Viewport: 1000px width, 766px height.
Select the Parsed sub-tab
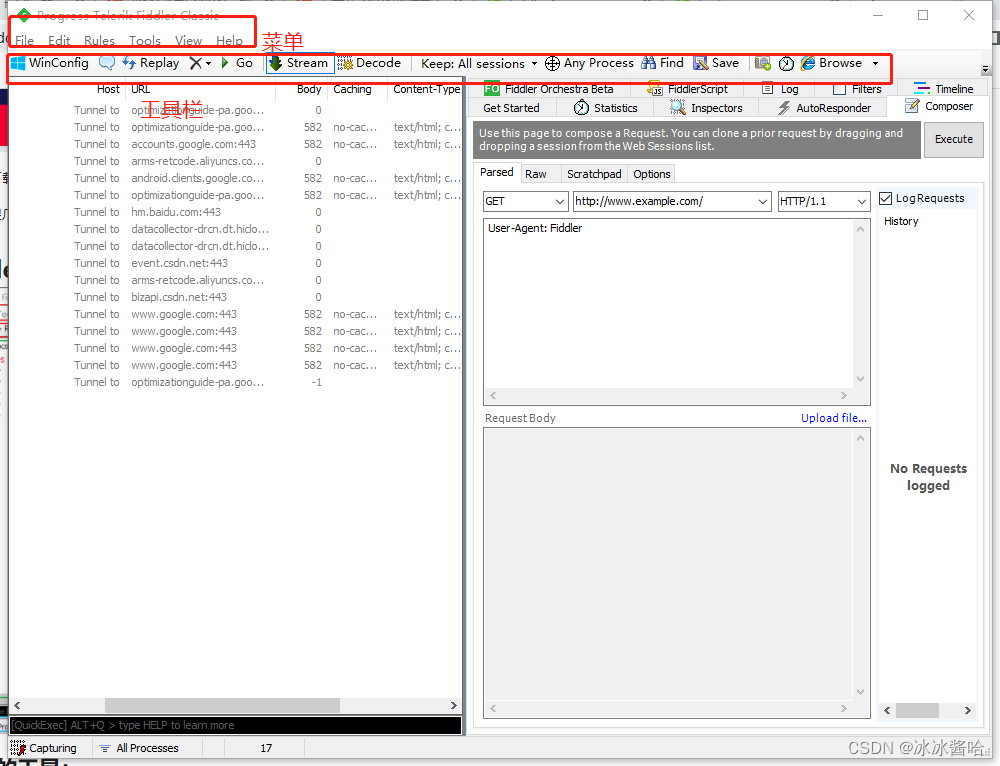[x=497, y=172]
